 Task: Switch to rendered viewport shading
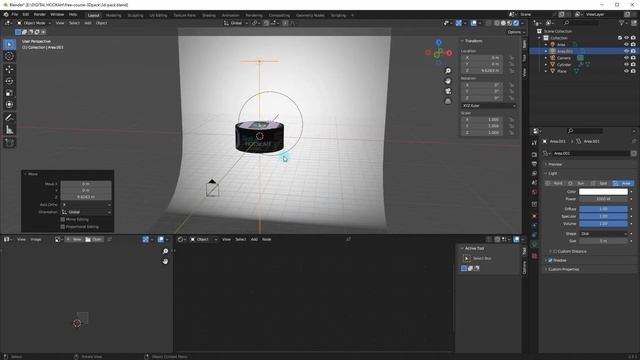pos(516,23)
